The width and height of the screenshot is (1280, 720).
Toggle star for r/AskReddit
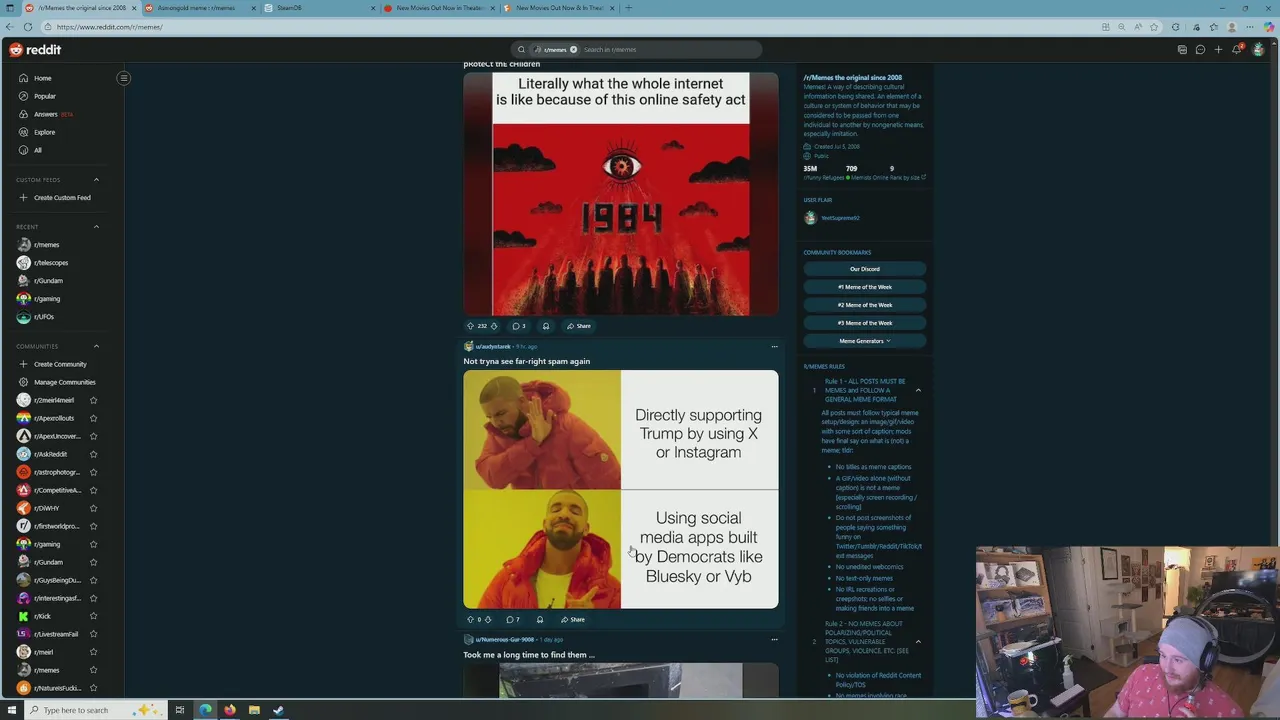pos(93,454)
